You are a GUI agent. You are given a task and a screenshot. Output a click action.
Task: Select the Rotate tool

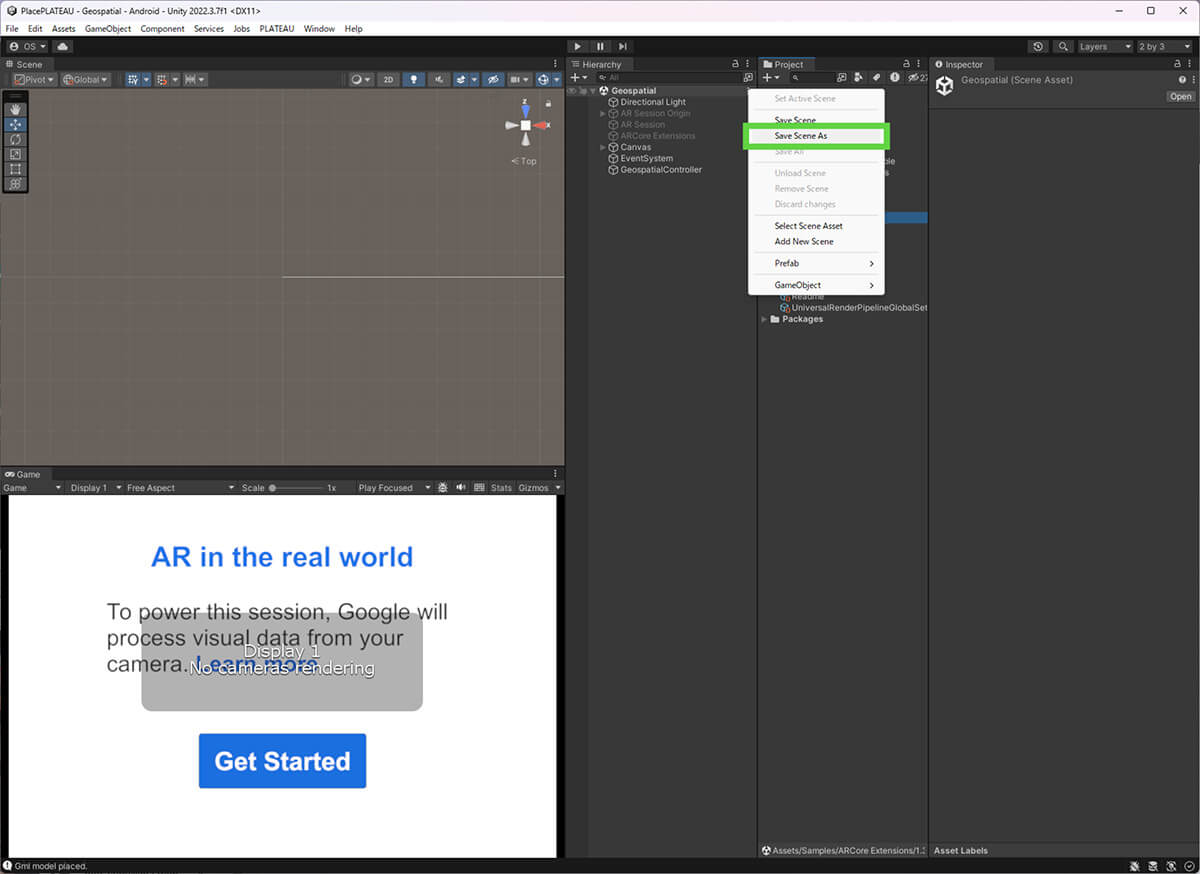tap(15, 139)
